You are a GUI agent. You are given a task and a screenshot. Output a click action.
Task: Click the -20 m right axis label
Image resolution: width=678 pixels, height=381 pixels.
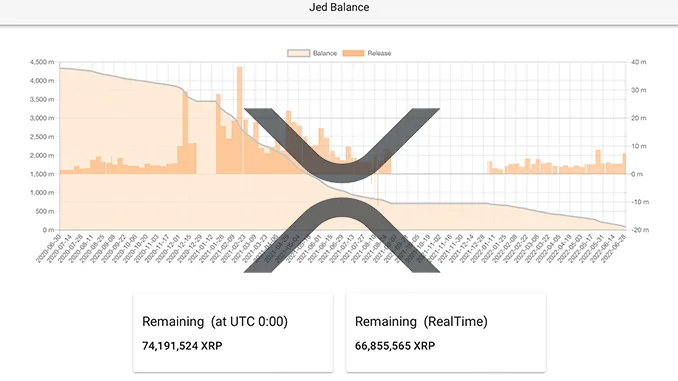click(640, 230)
